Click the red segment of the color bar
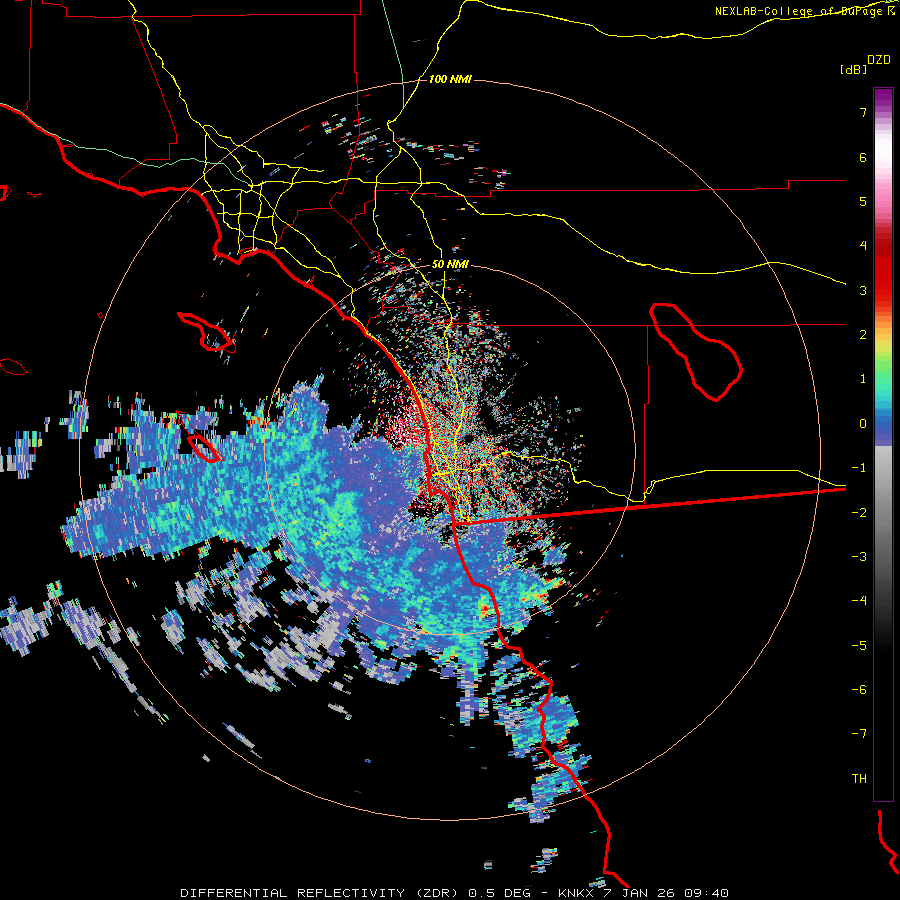Image resolution: width=900 pixels, height=900 pixels. coord(883,270)
